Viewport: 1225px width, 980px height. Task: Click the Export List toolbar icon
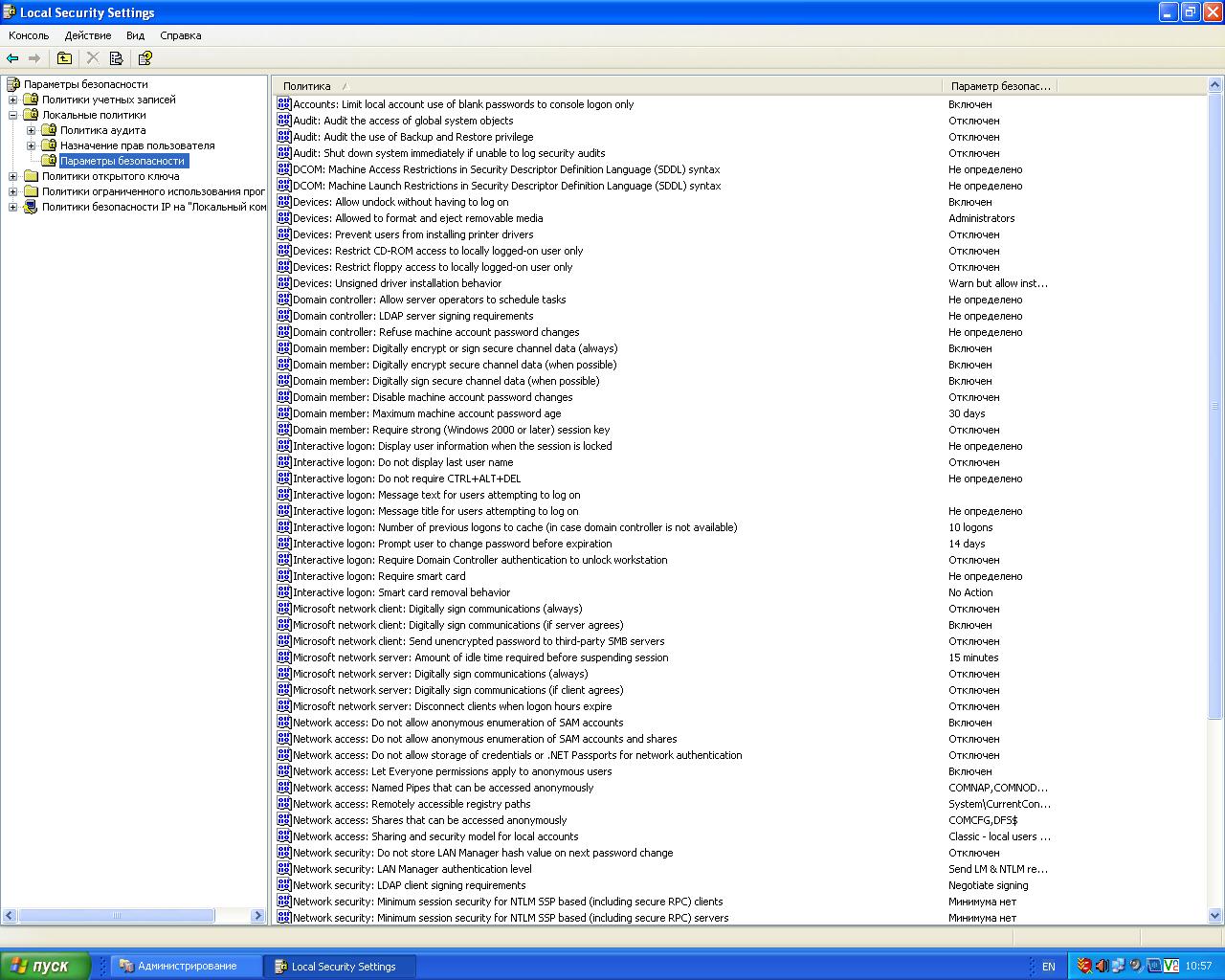(x=117, y=58)
